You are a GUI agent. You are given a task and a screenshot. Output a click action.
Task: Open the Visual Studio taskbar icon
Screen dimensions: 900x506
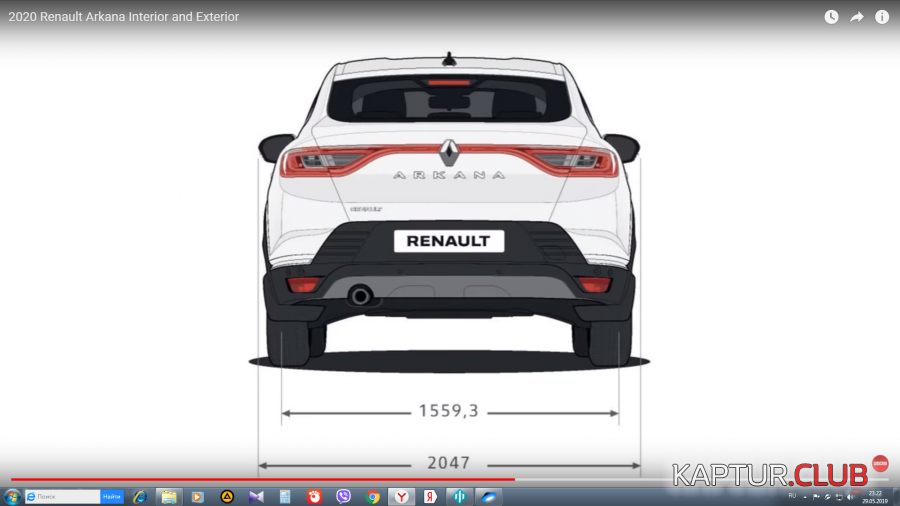(x=256, y=497)
